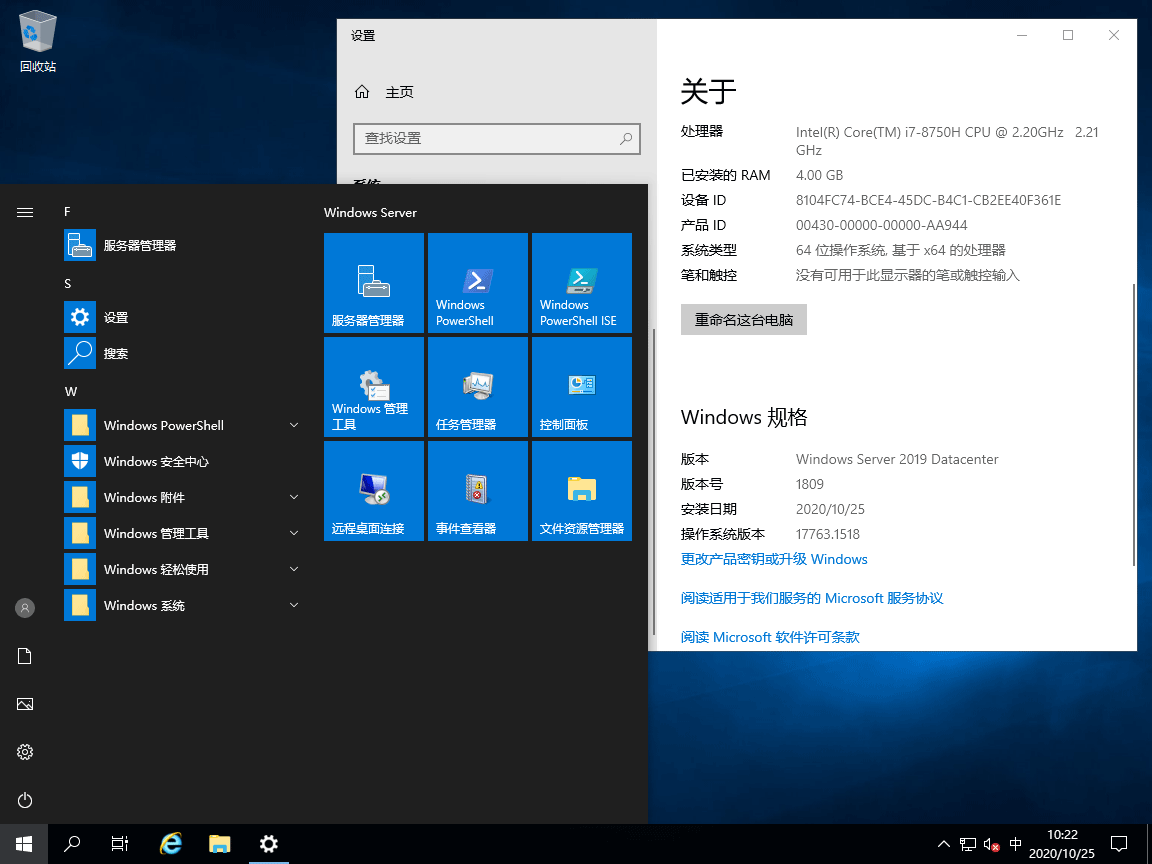1152x864 pixels.
Task: Open the Start menu hamburger menu
Action: pyautogui.click(x=24, y=212)
